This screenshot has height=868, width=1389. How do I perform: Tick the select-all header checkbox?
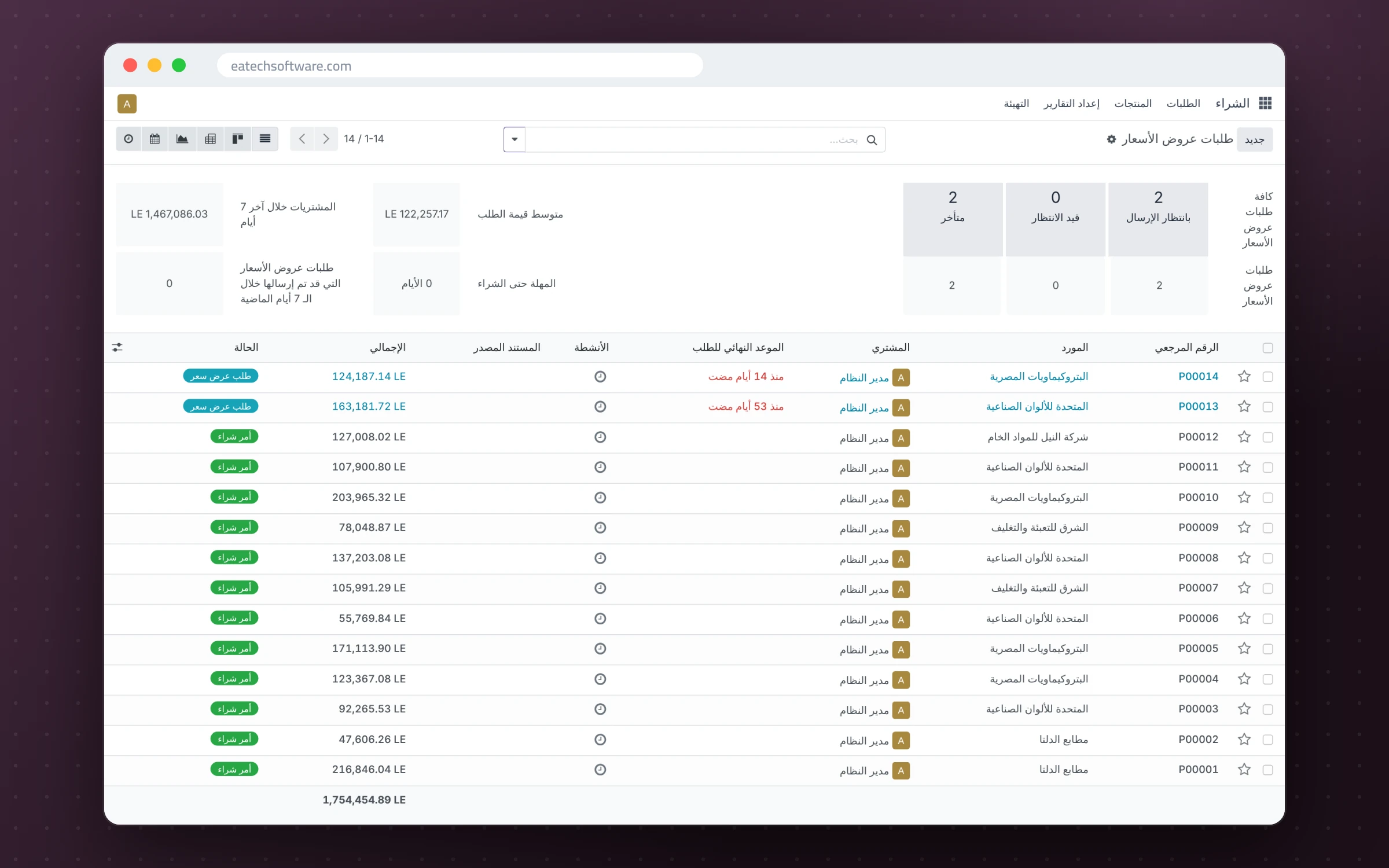1268,348
